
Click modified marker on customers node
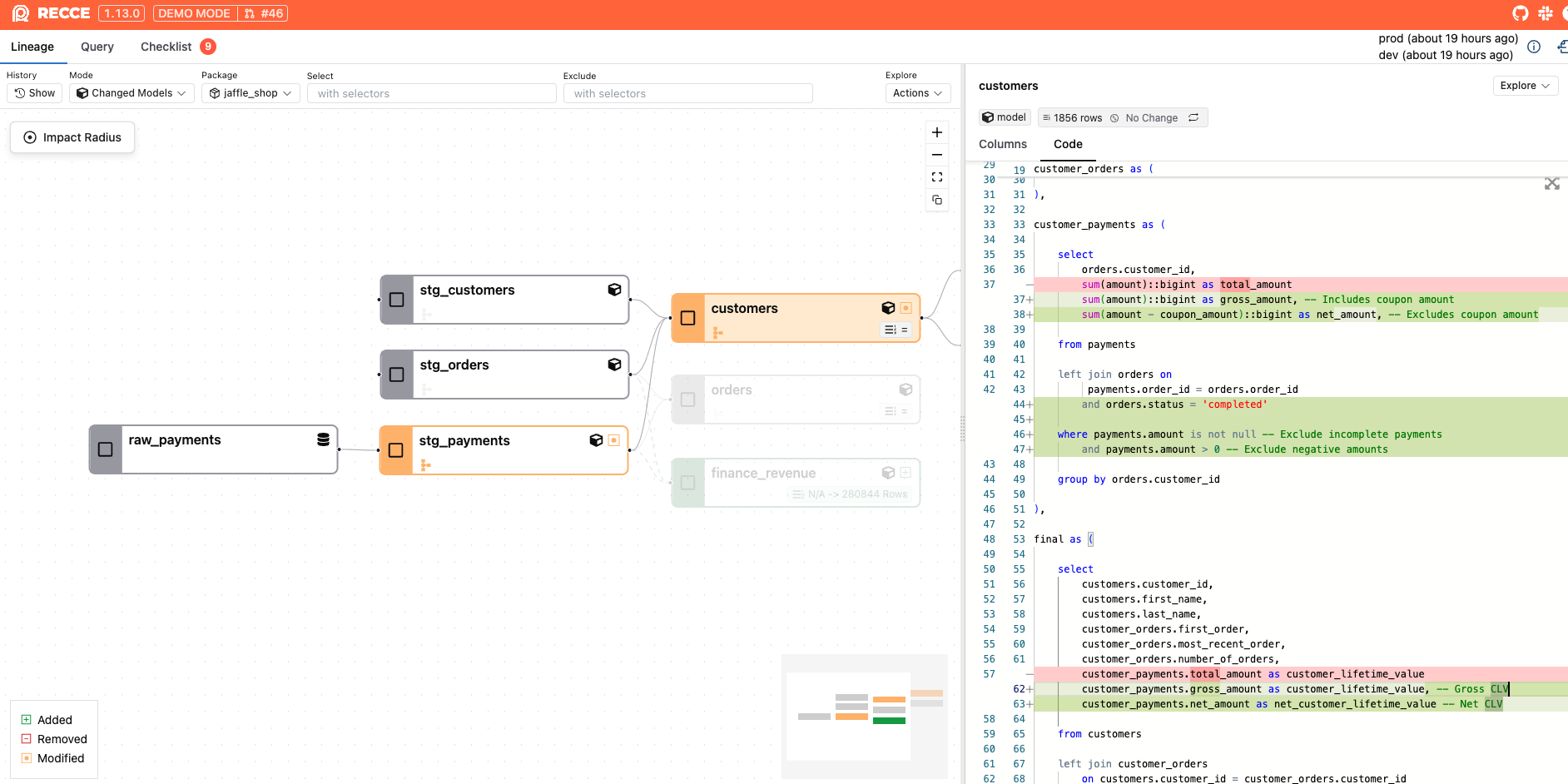click(906, 308)
